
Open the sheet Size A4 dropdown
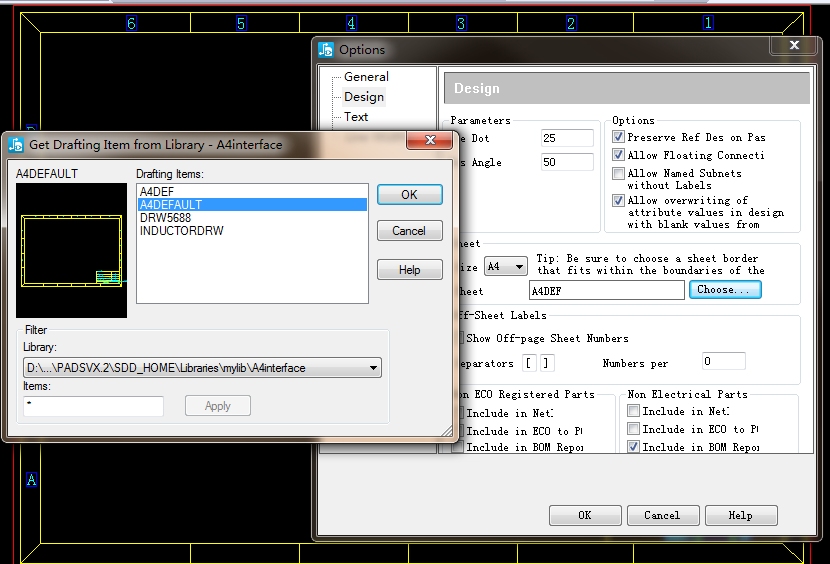point(506,266)
